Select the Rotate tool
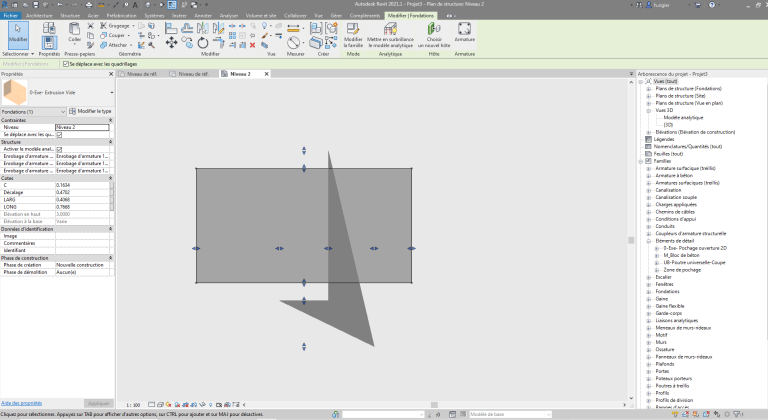Image resolution: width=768 pixels, height=420 pixels. (x=203, y=43)
